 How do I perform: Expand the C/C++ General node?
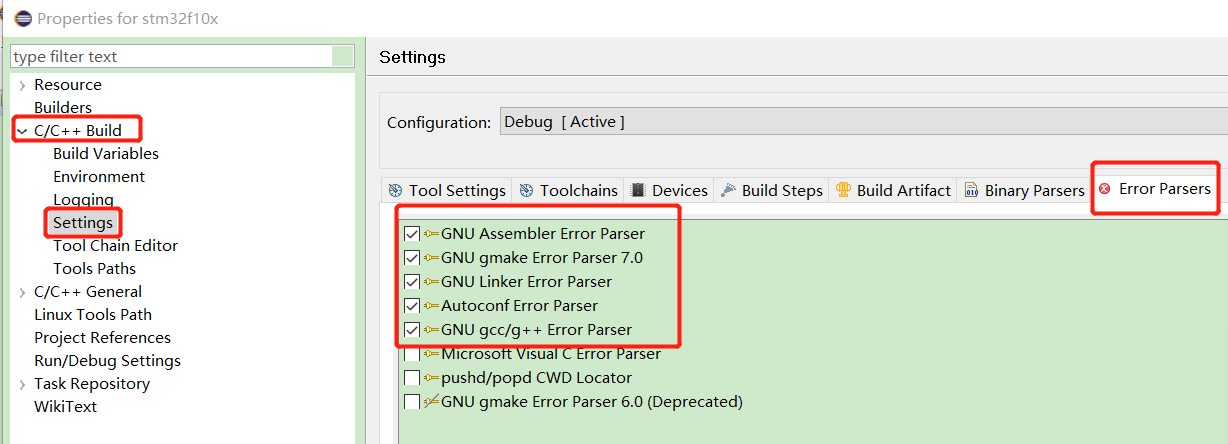[22, 292]
